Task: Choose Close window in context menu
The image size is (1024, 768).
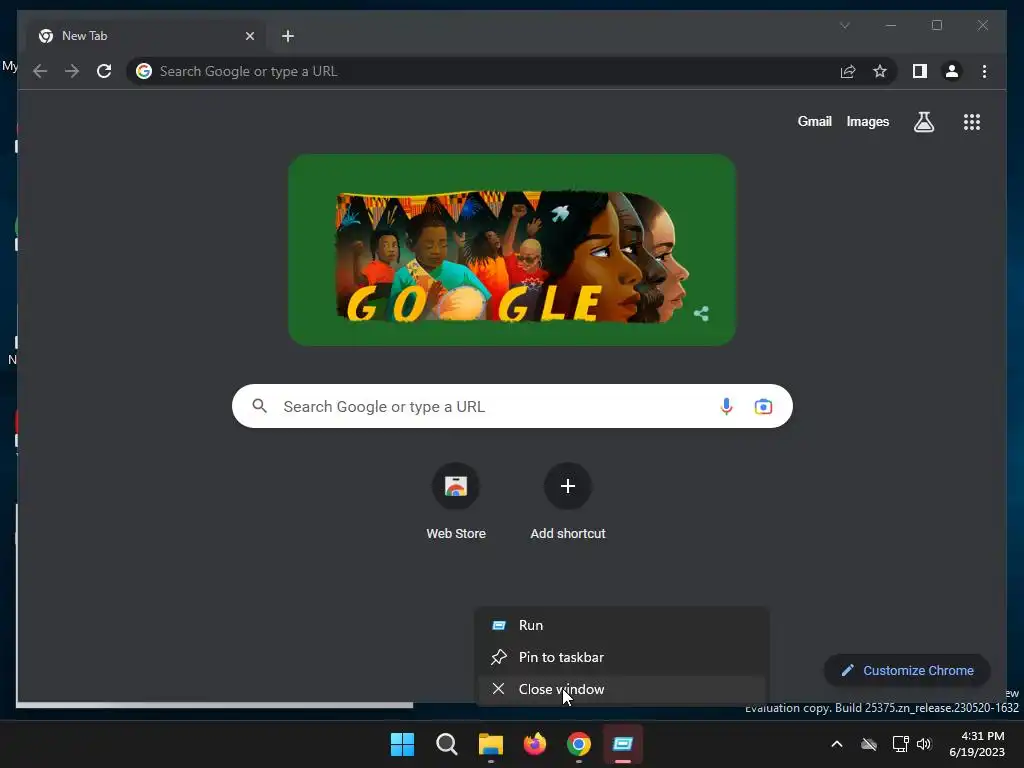Action: [x=622, y=689]
